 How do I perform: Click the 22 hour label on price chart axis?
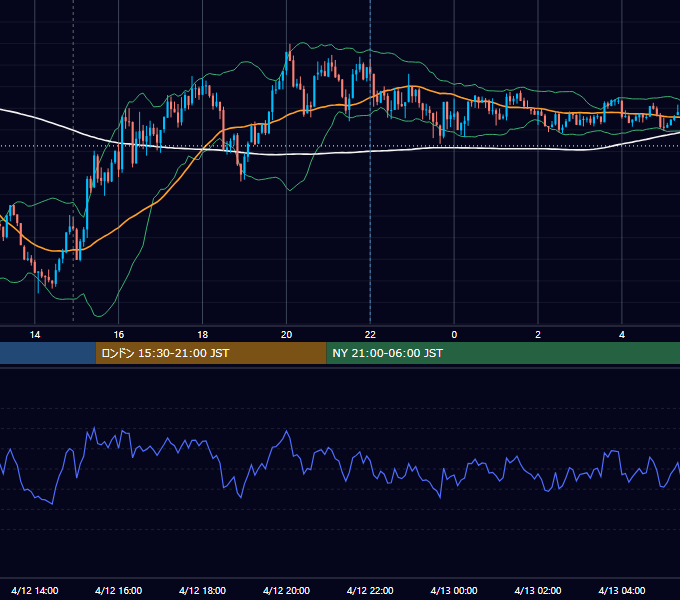(370, 335)
